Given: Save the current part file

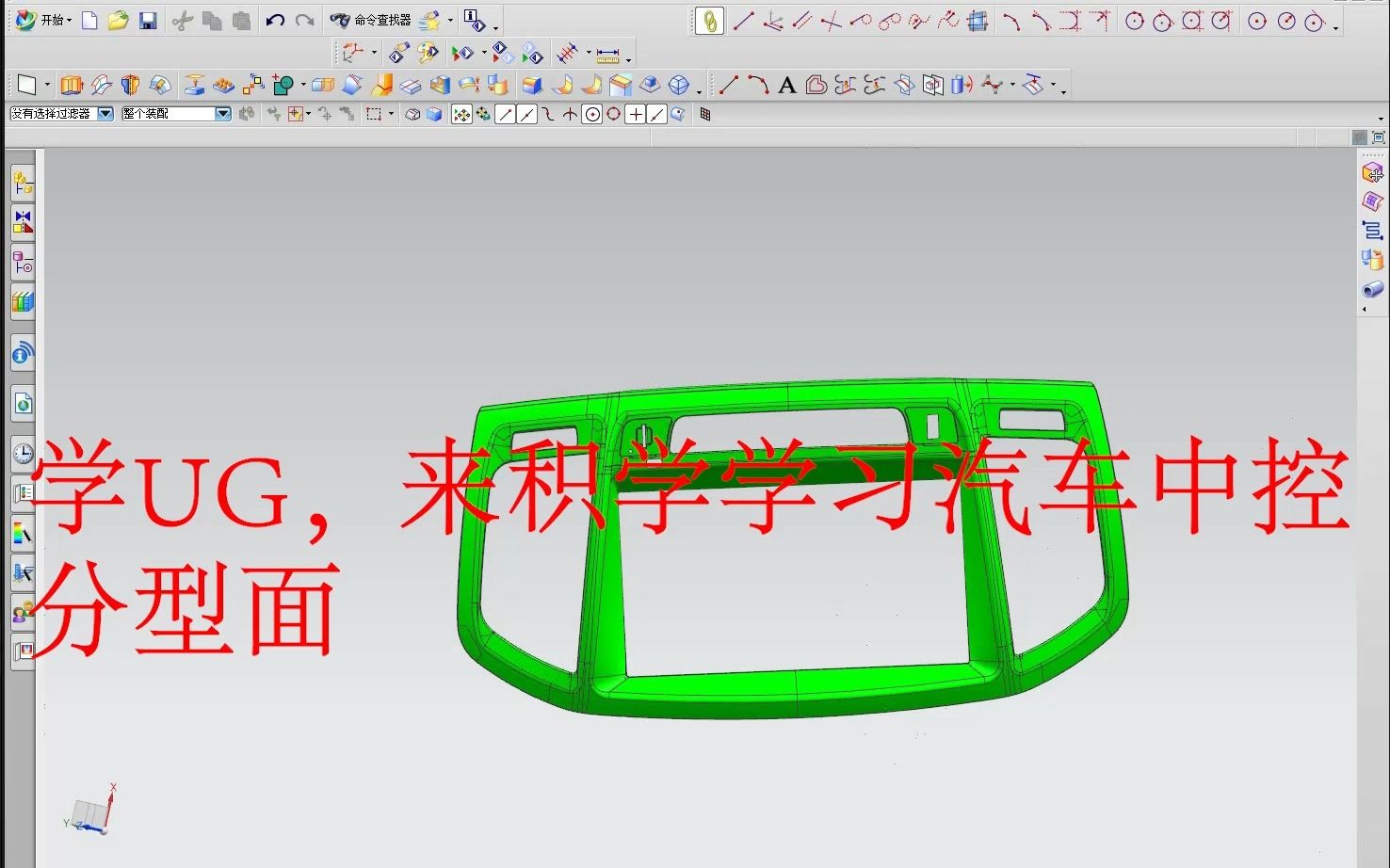Looking at the screenshot, I should tap(148, 20).
